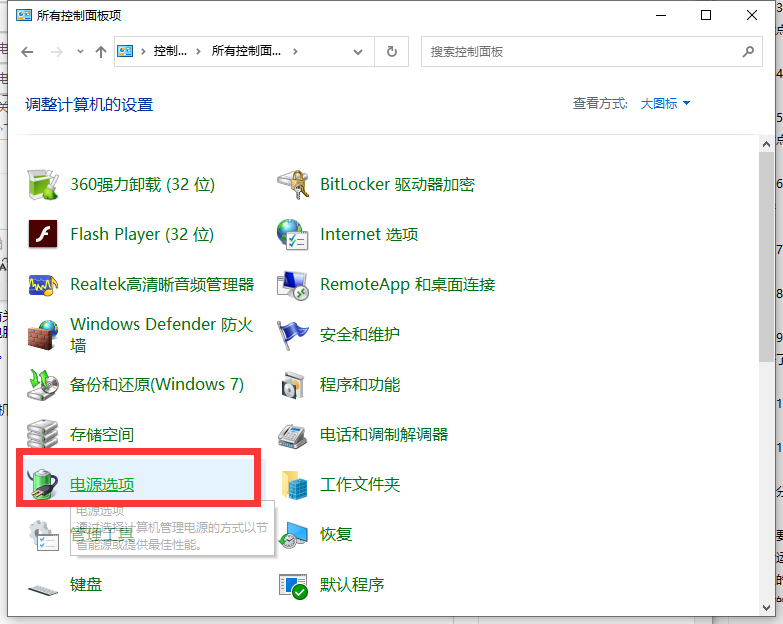The width and height of the screenshot is (783, 624).
Task: Click the 管理工具 gear icon
Action: point(44,536)
